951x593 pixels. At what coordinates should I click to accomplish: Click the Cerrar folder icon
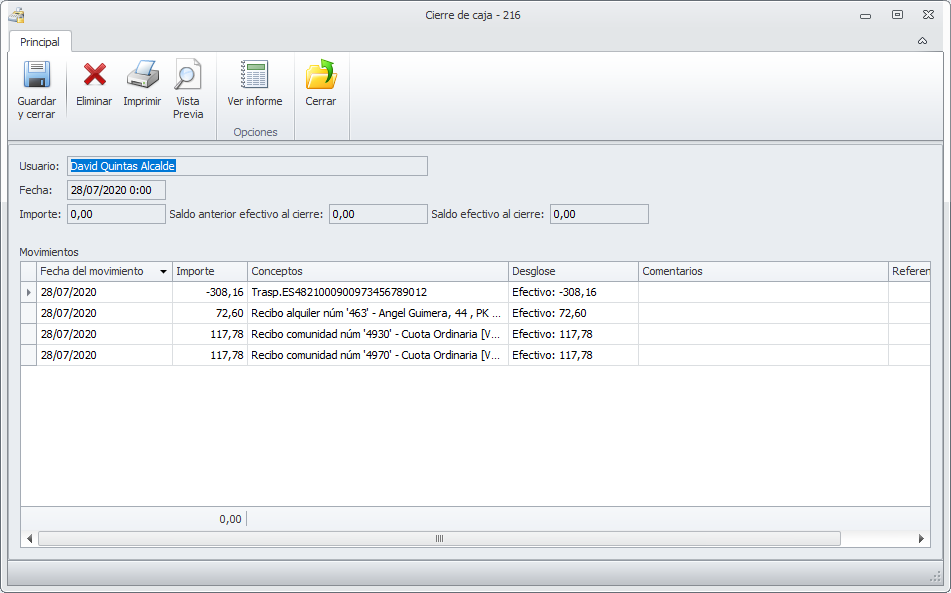coord(321,75)
